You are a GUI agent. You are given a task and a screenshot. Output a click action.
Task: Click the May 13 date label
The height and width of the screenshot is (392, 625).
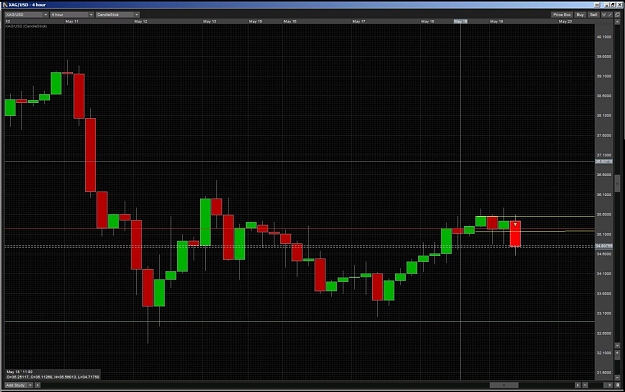pyautogui.click(x=210, y=22)
